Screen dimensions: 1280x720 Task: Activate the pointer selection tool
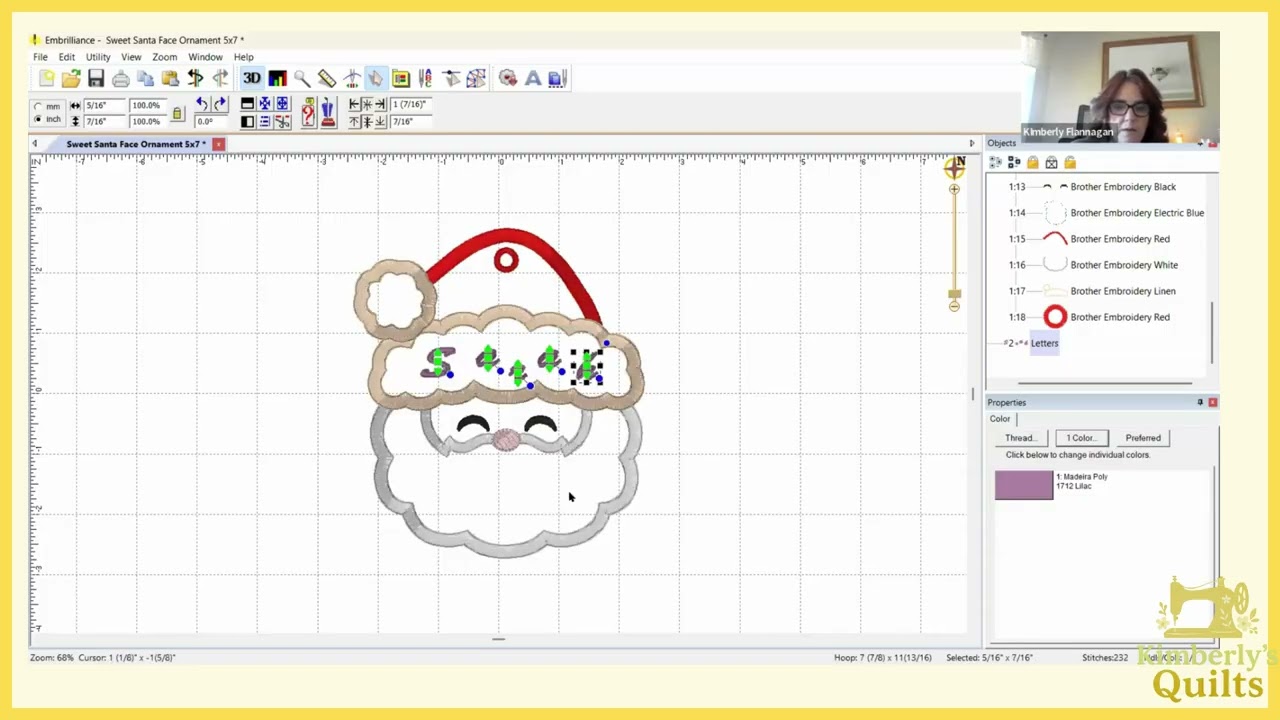(376, 78)
